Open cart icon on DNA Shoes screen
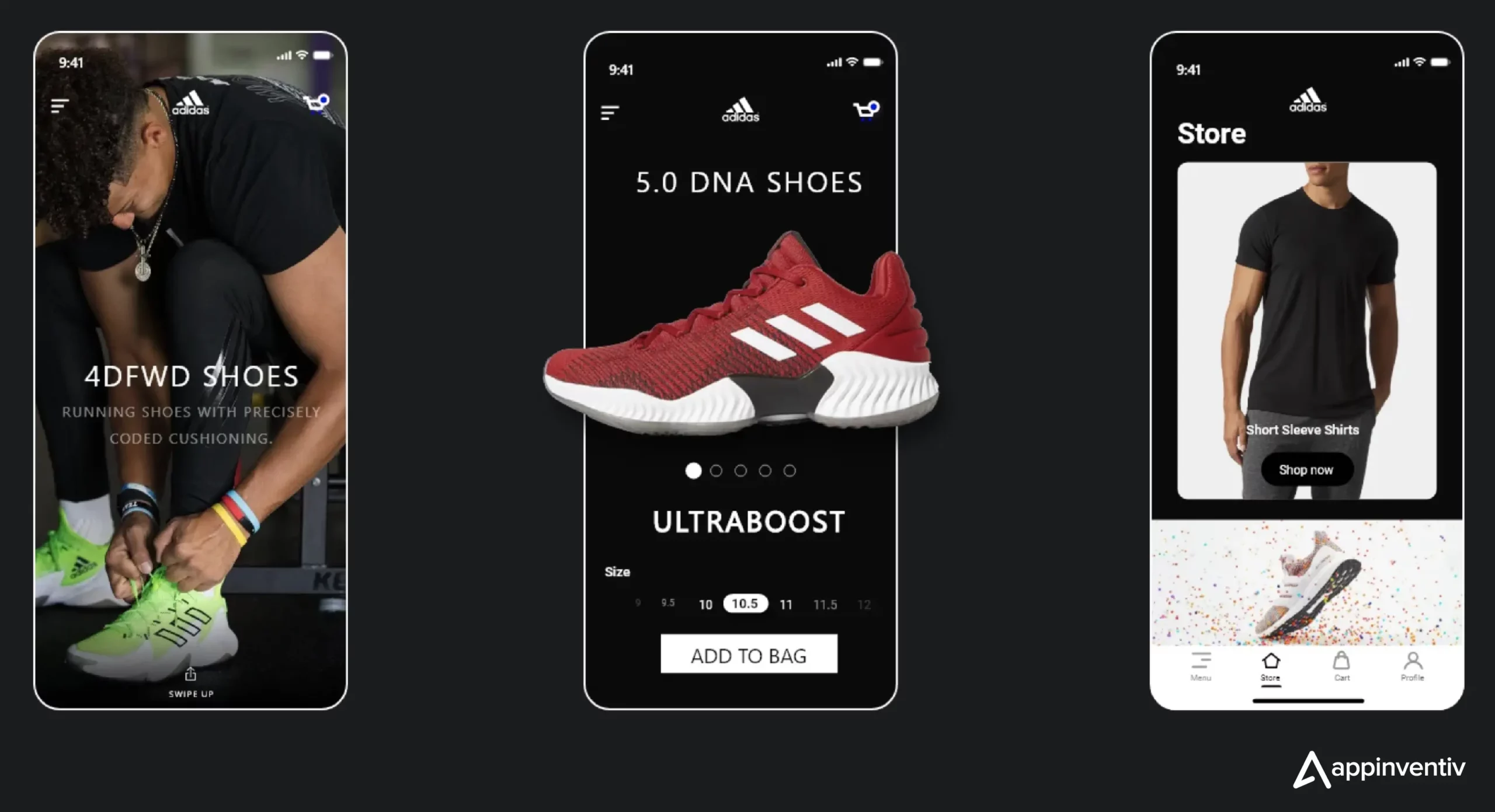 tap(867, 110)
